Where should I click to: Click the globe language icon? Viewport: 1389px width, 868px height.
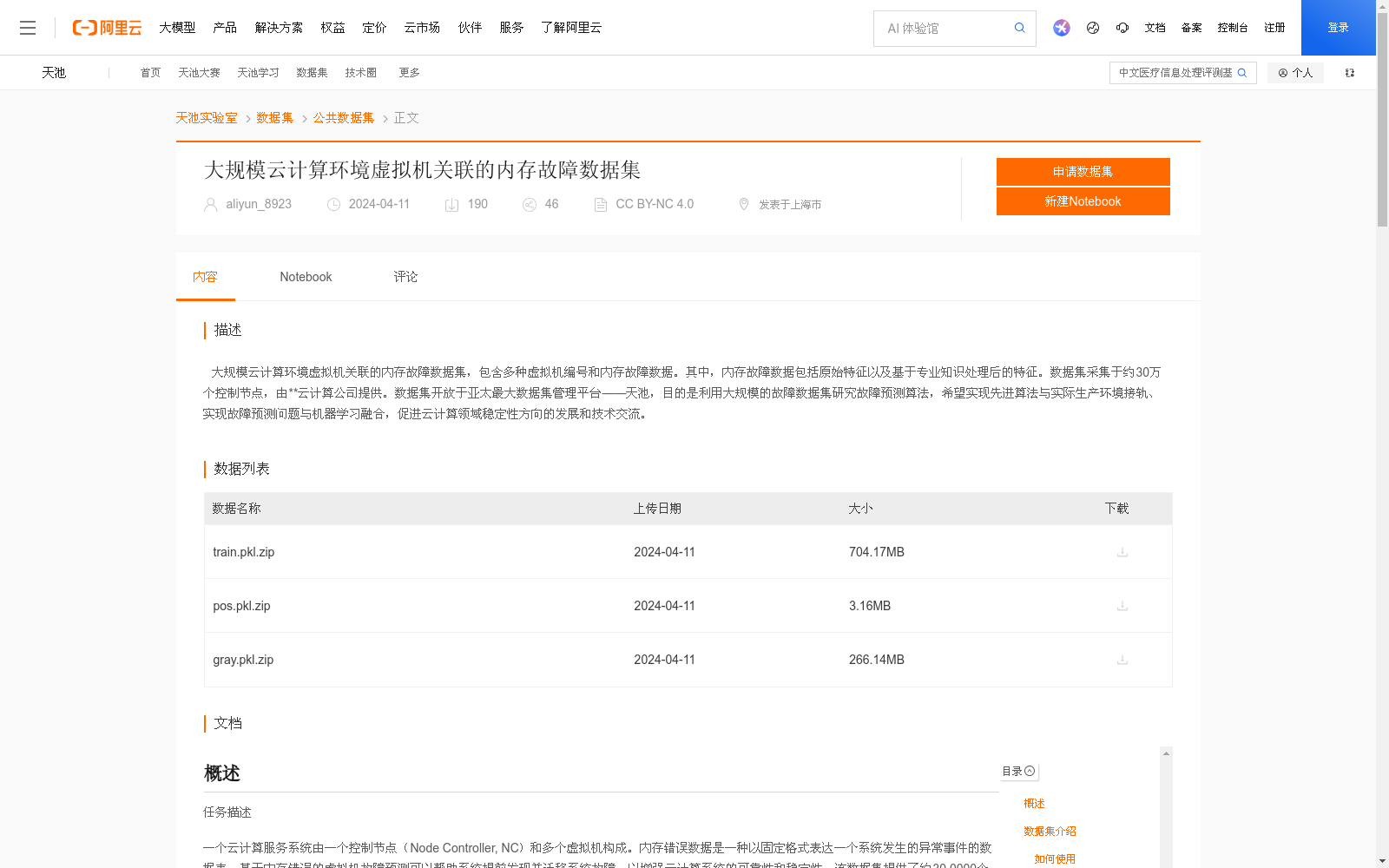(x=1093, y=28)
